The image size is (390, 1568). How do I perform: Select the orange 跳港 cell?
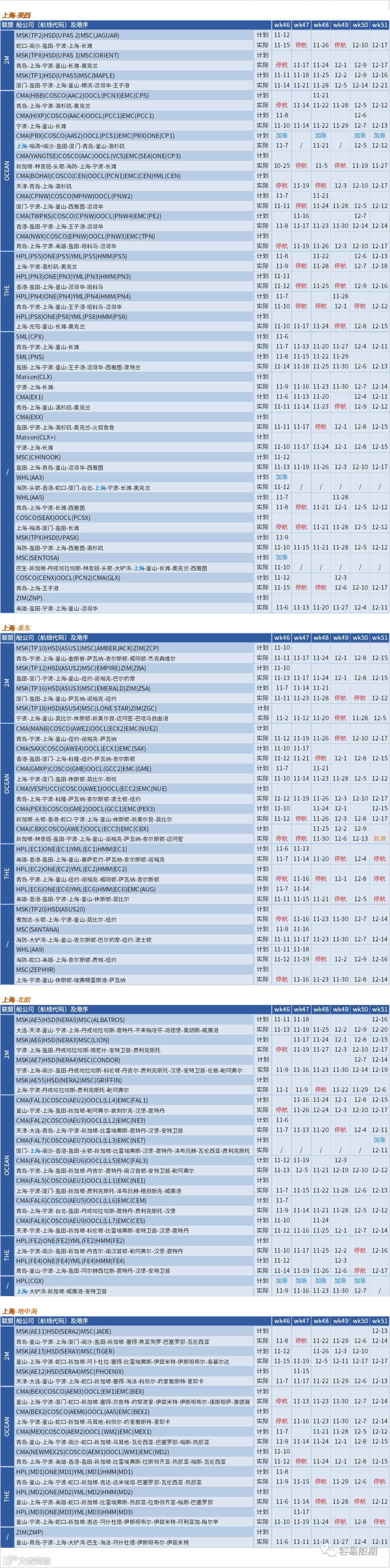380,839
